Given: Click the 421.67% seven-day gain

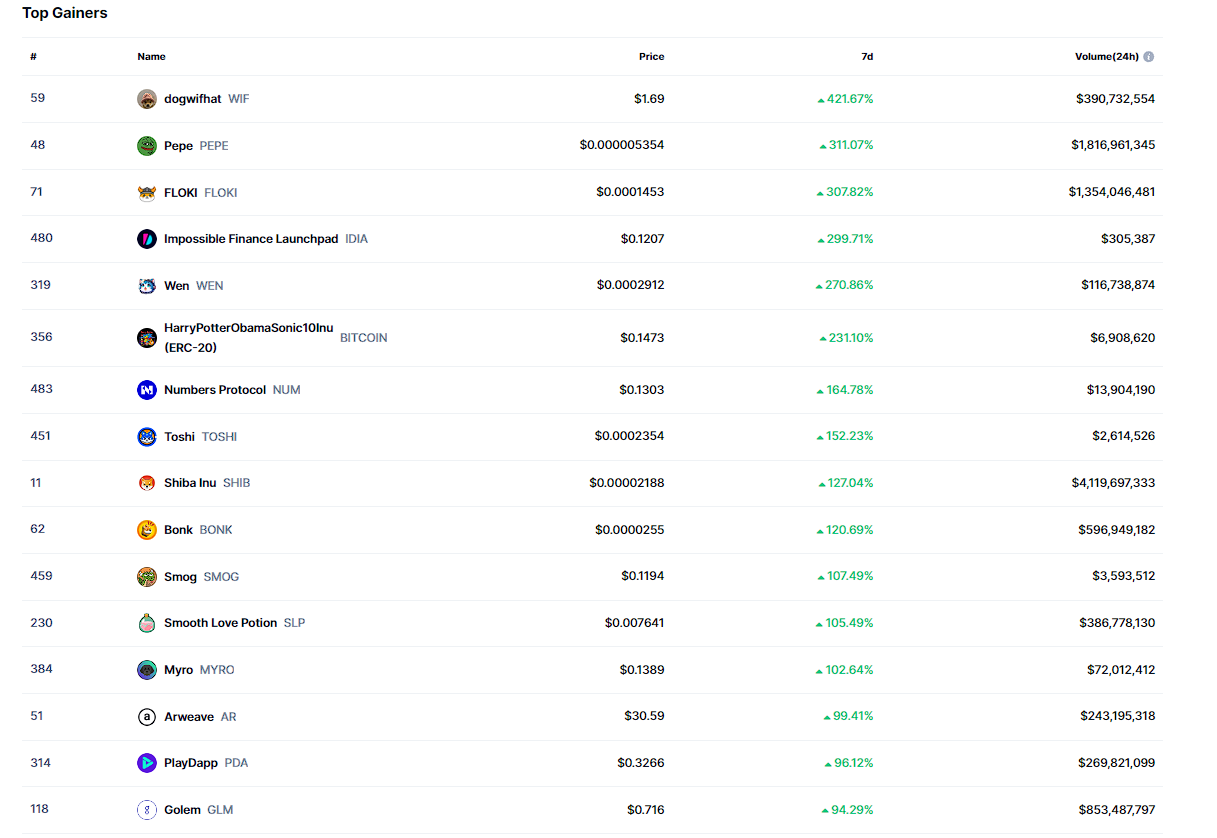Looking at the screenshot, I should [845, 99].
